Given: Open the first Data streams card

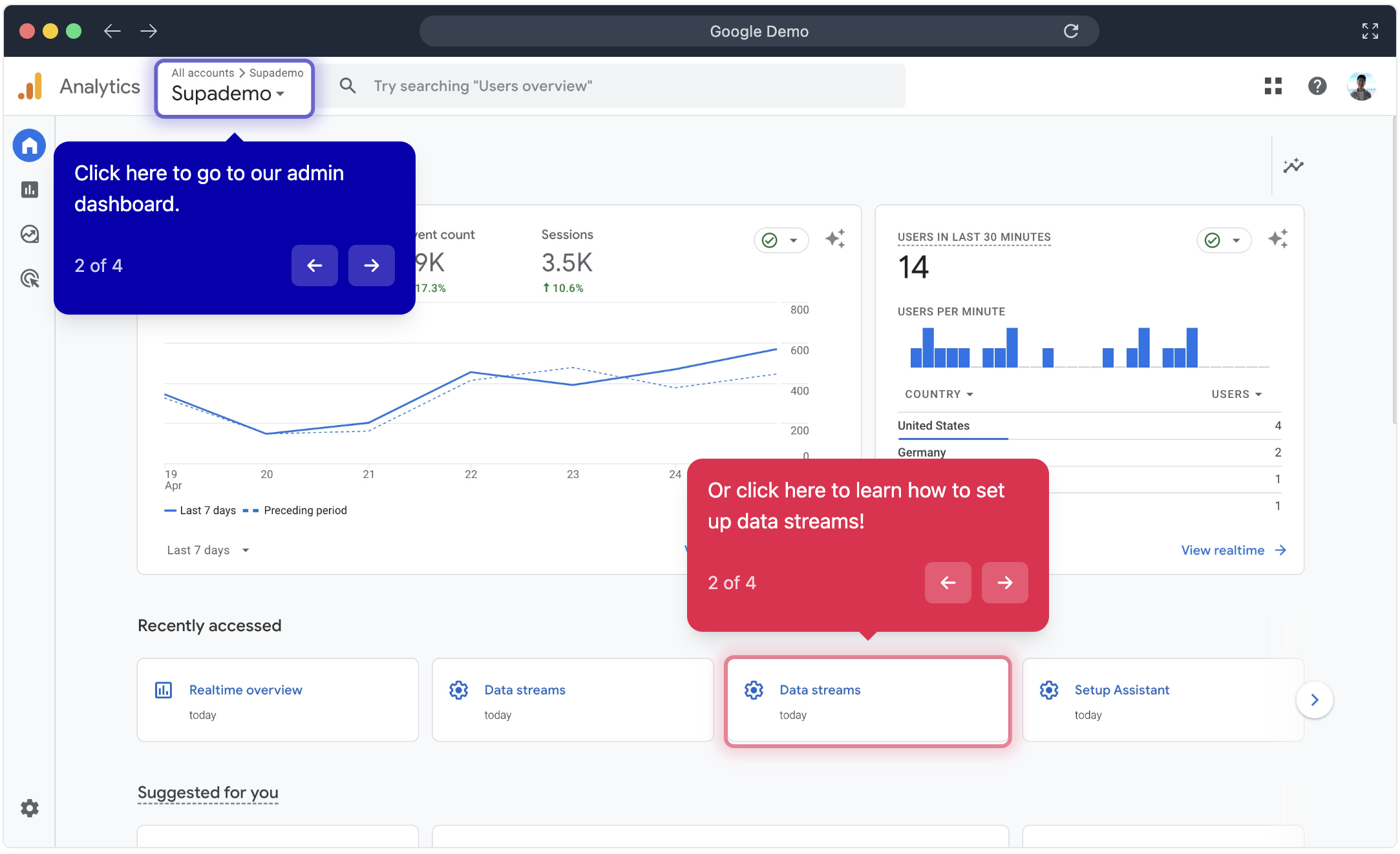Looking at the screenshot, I should 572,700.
